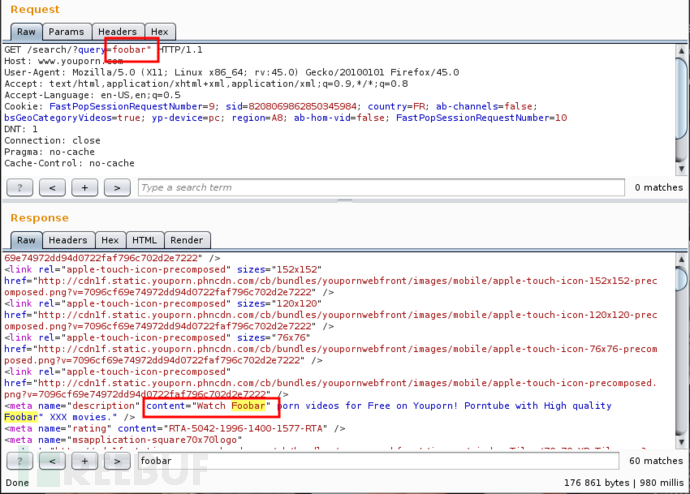Open the Request Hex tab

[x=160, y=32]
